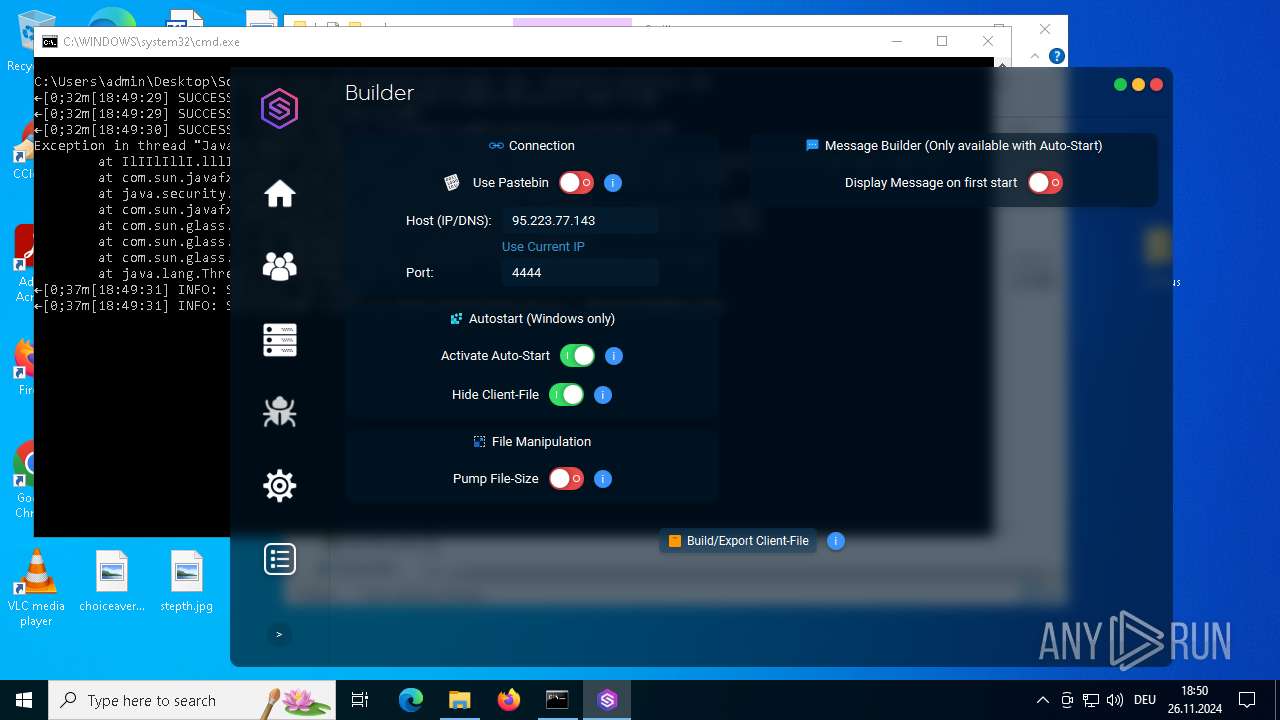Click the purple S application logo
1280x720 pixels.
pyautogui.click(x=279, y=108)
